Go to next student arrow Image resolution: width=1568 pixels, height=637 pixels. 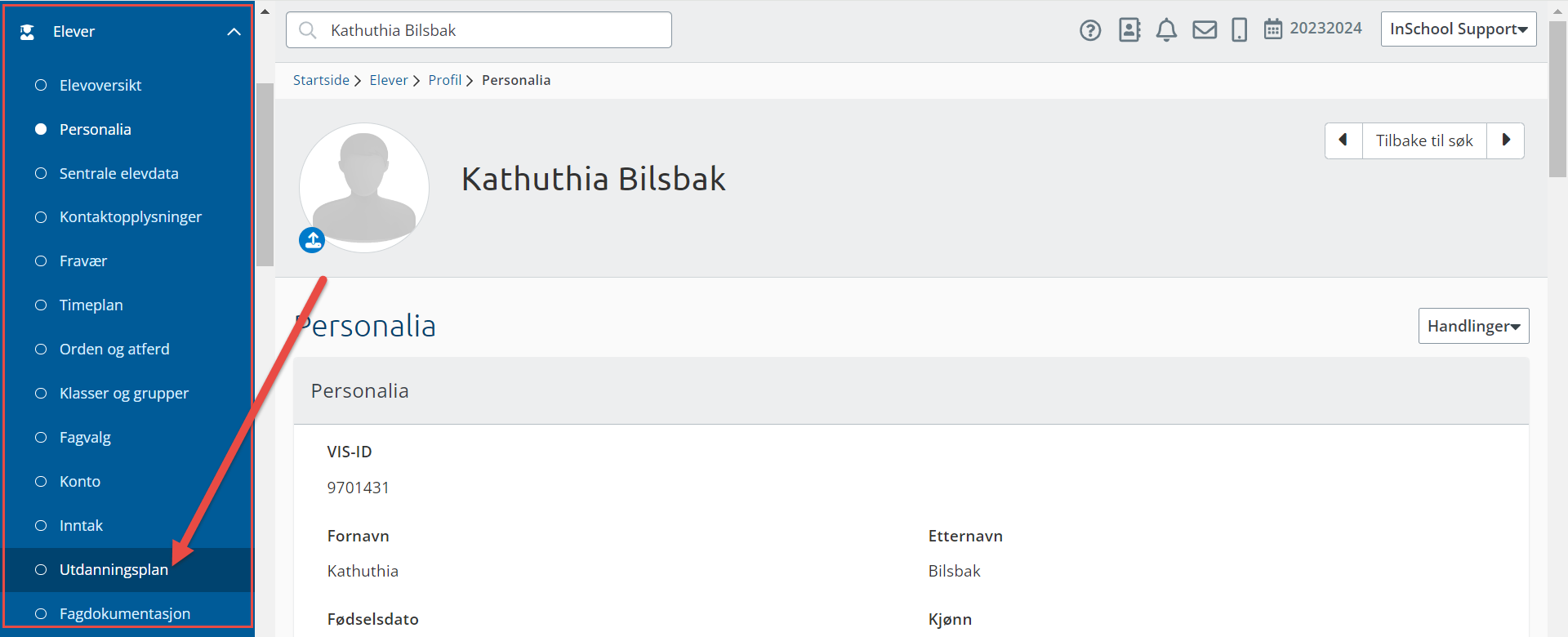1506,140
